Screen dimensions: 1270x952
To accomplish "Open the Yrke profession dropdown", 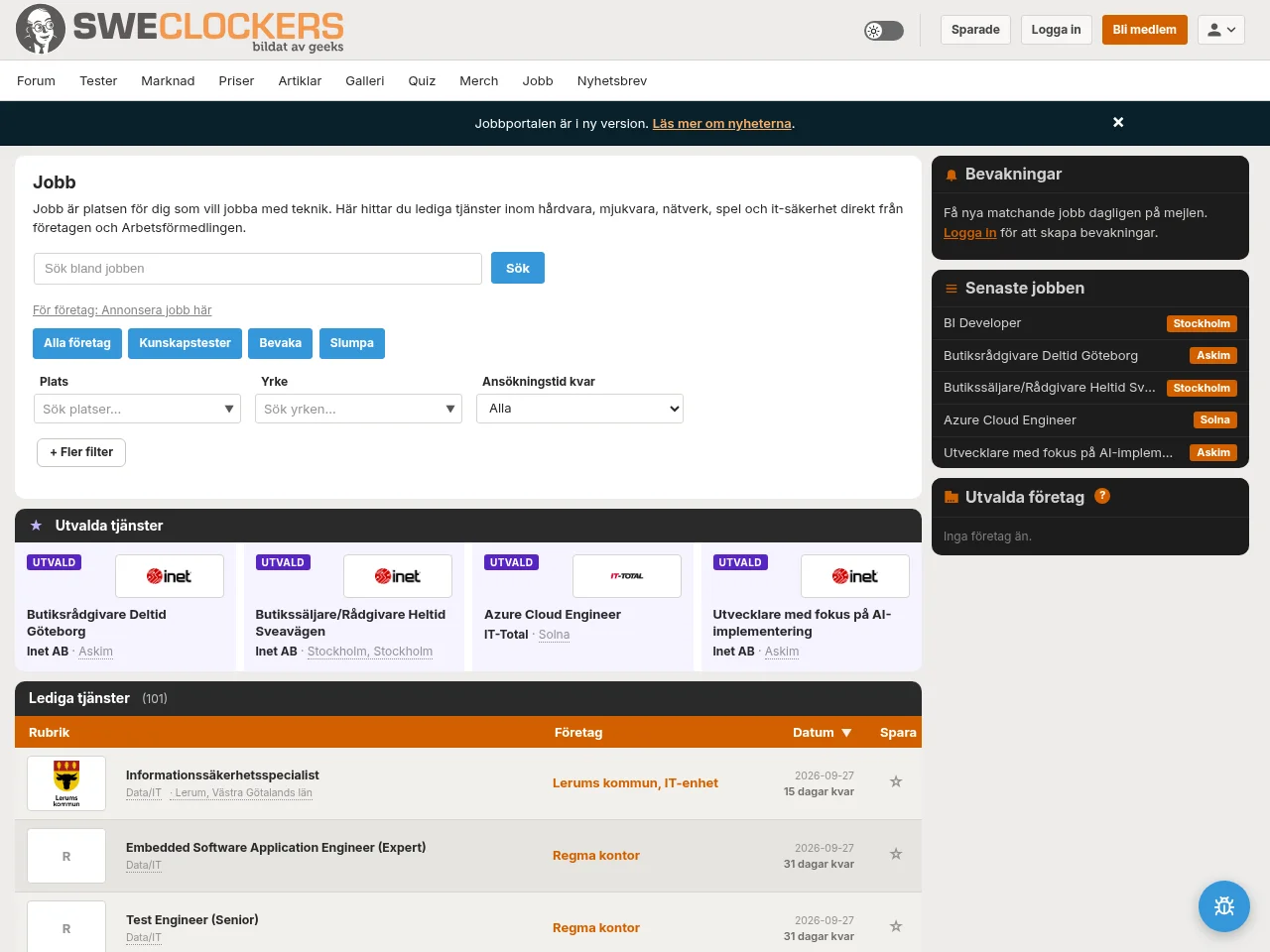I will [359, 409].
